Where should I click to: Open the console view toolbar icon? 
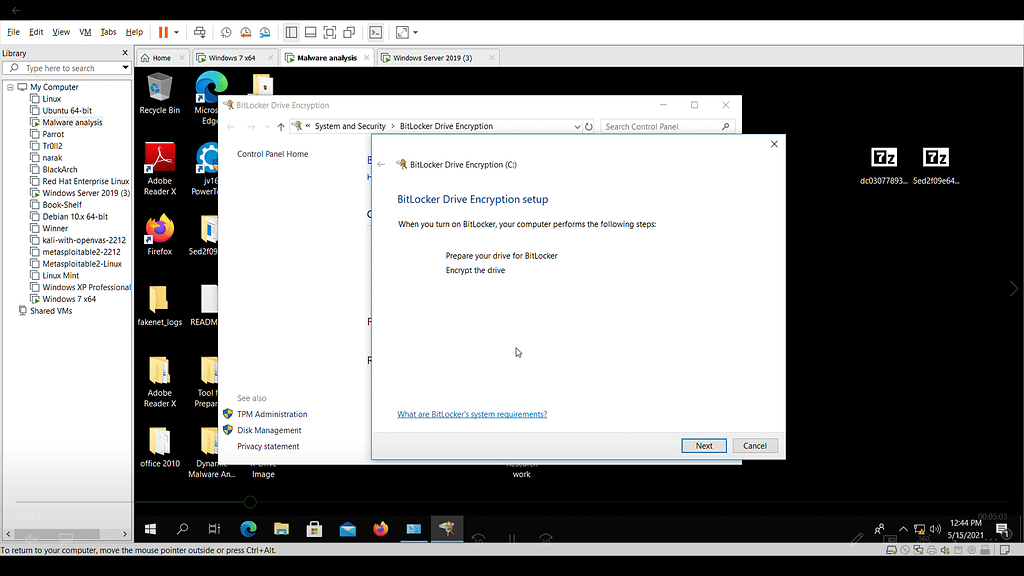coord(376,32)
